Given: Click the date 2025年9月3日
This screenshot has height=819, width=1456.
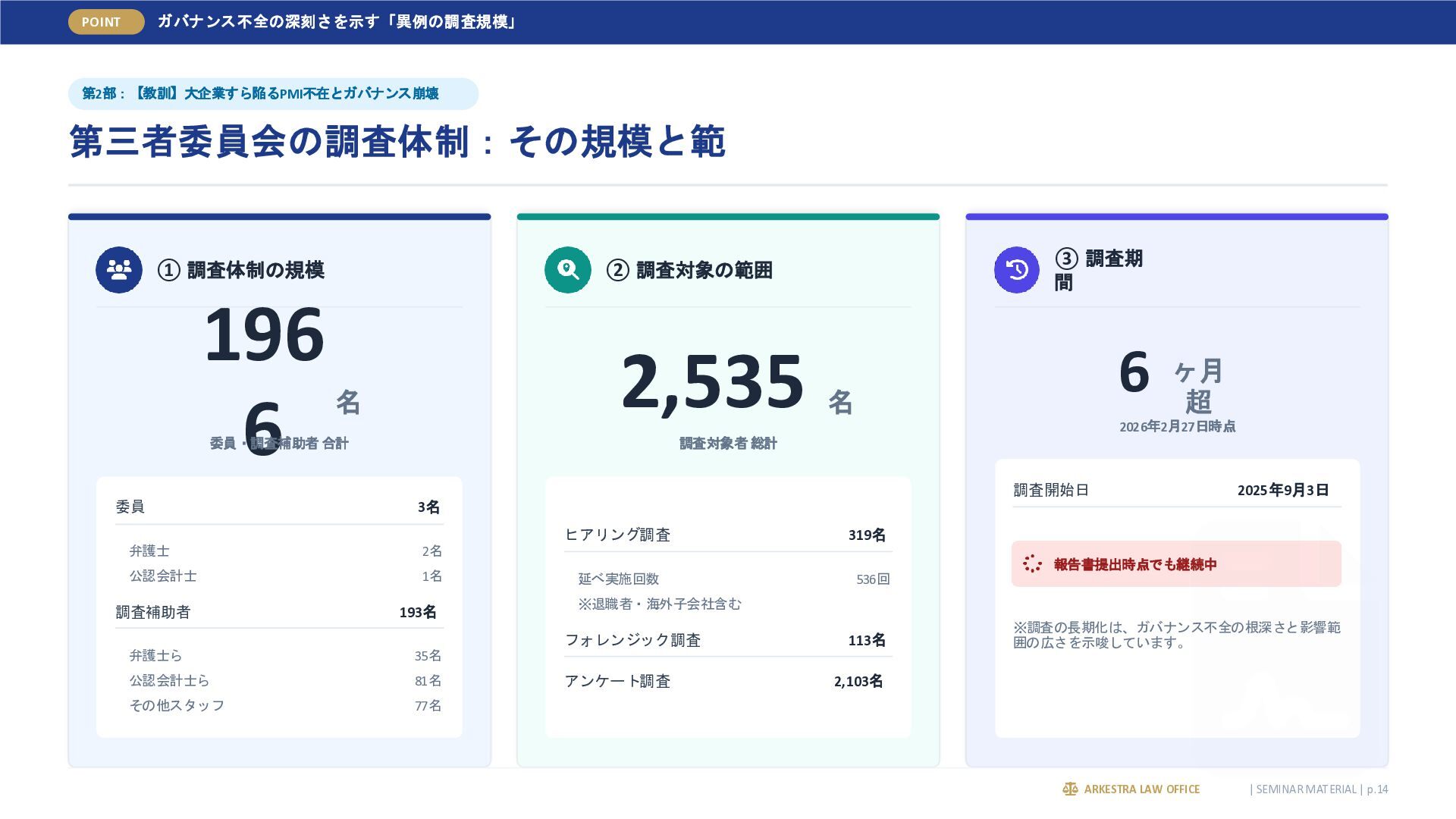Looking at the screenshot, I should coord(1283,490).
